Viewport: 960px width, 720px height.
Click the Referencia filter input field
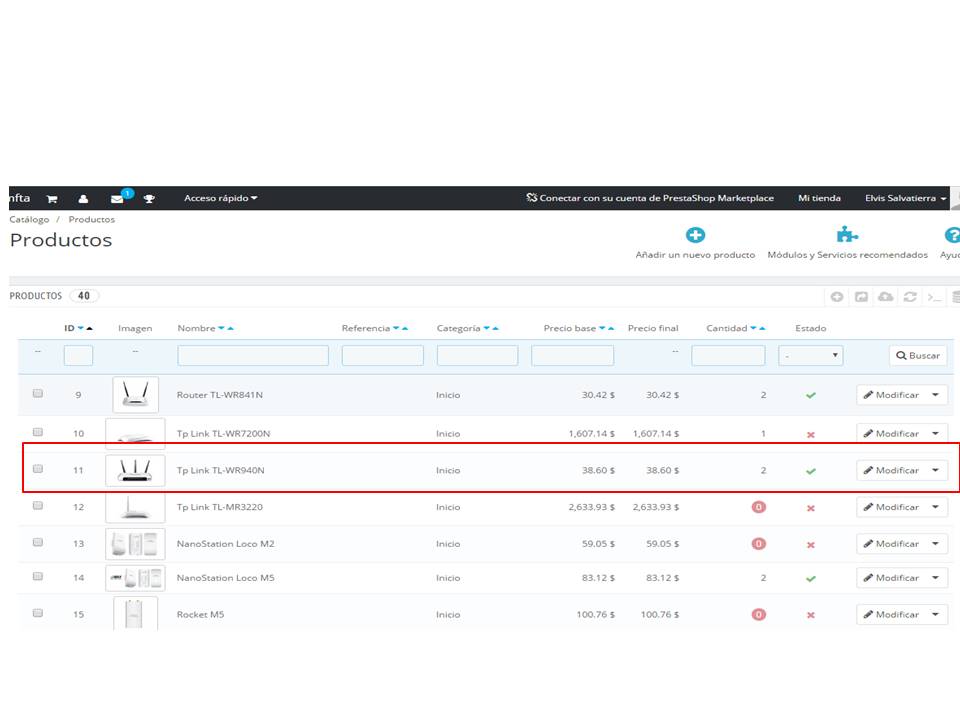383,356
